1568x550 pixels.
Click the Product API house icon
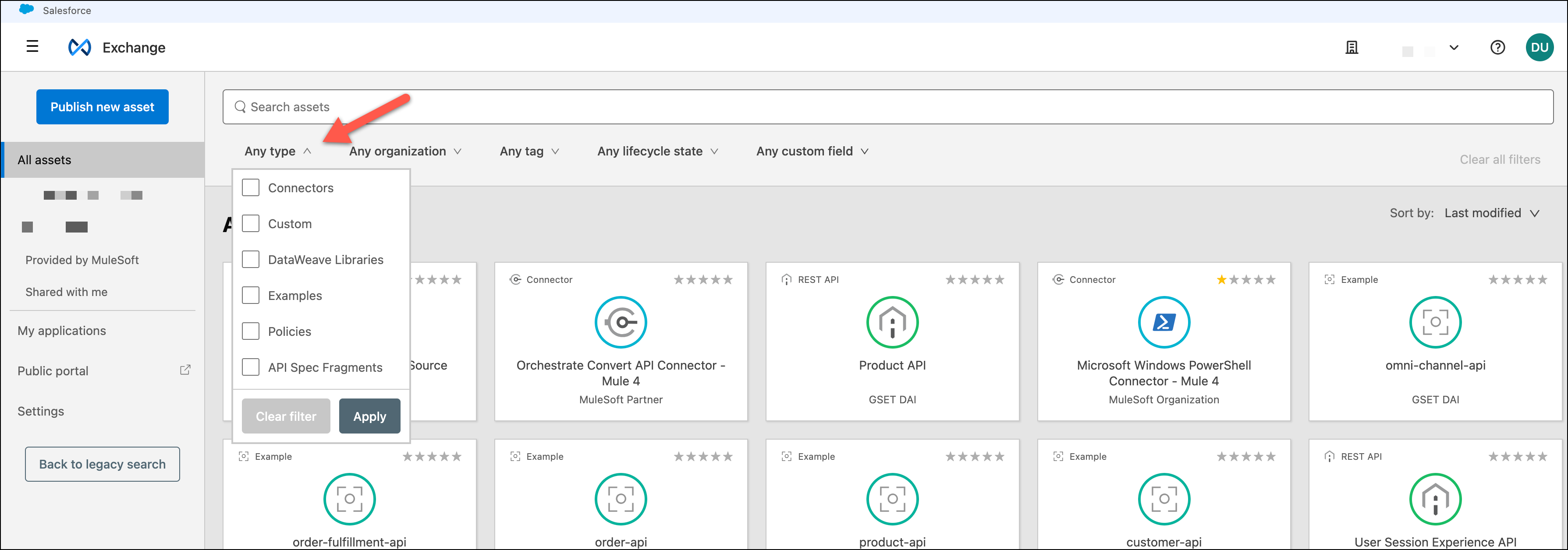tap(892, 322)
